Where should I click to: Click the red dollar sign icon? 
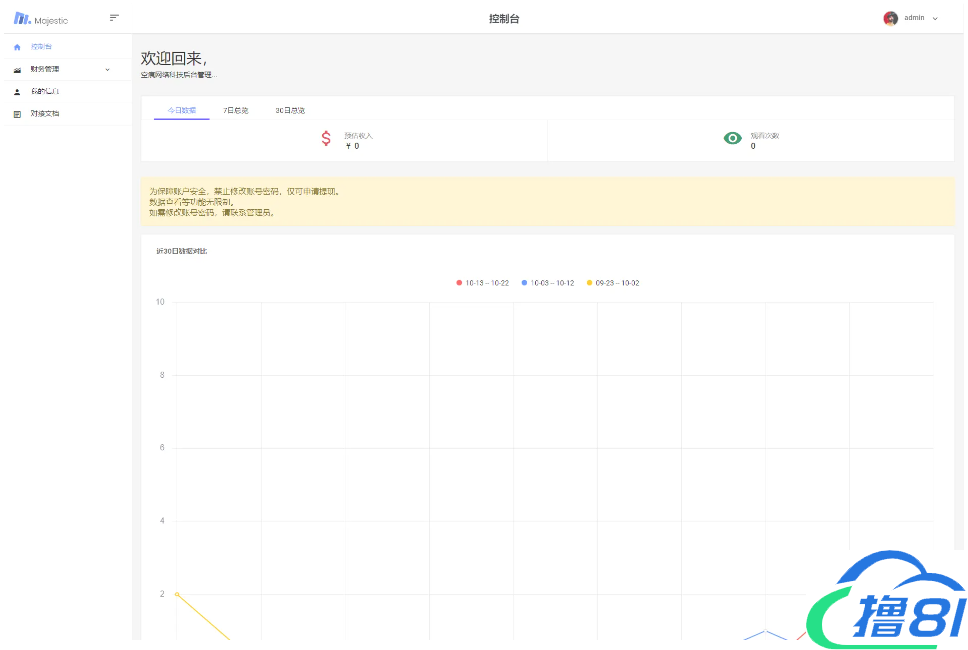coord(326,139)
